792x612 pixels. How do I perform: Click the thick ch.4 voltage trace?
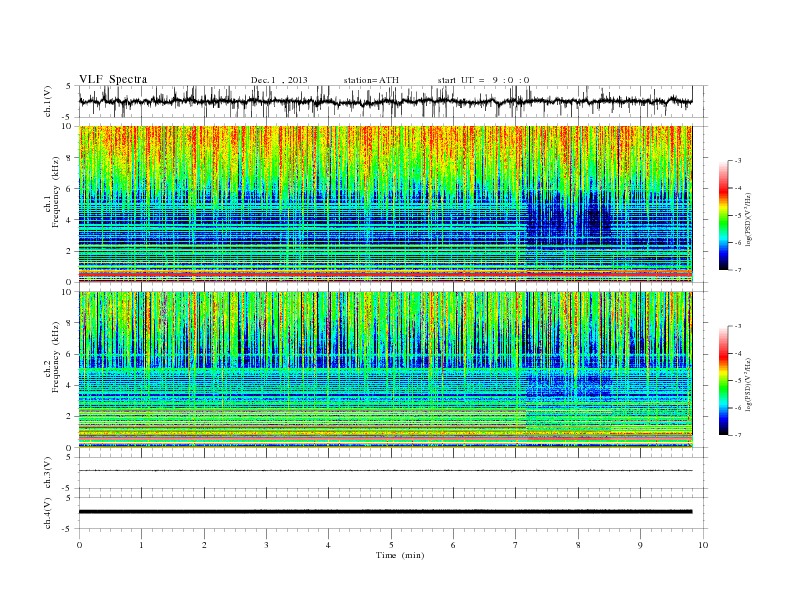click(385, 512)
